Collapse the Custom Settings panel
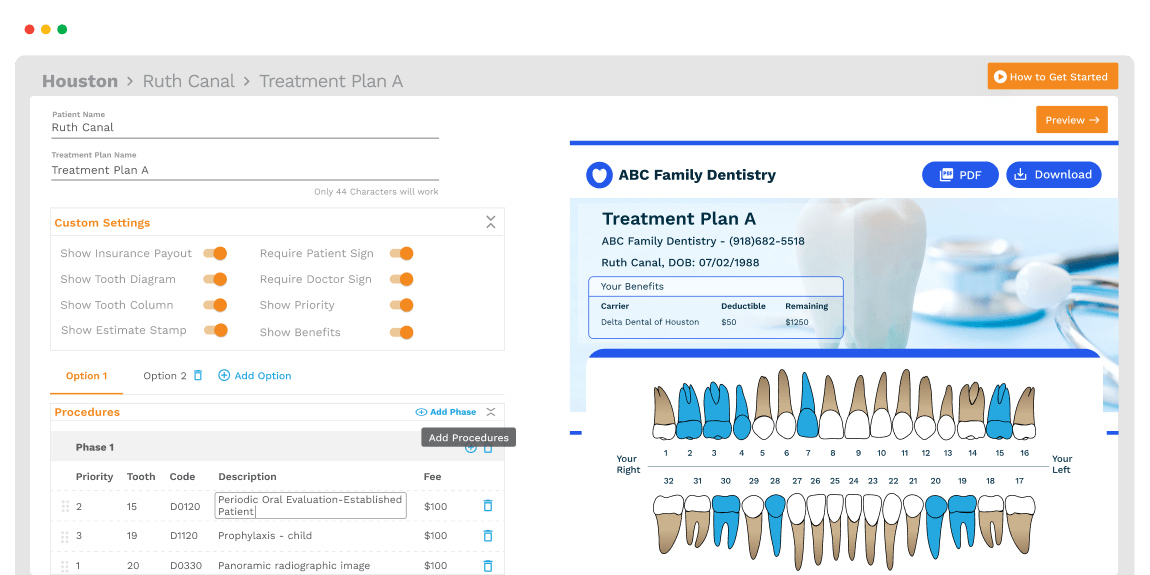Screen dimensions: 1150x575 click(490, 222)
